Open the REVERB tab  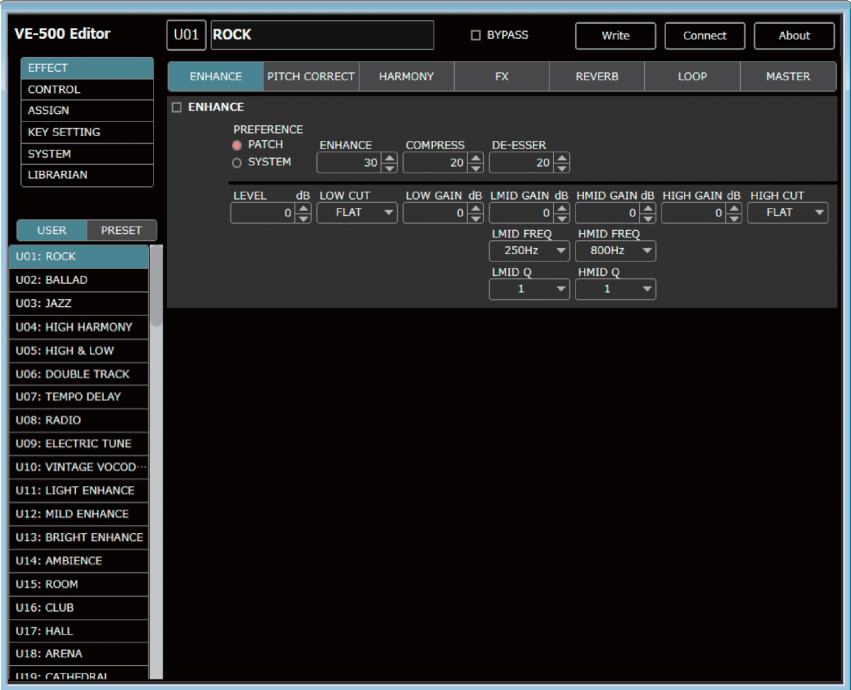[x=597, y=77]
